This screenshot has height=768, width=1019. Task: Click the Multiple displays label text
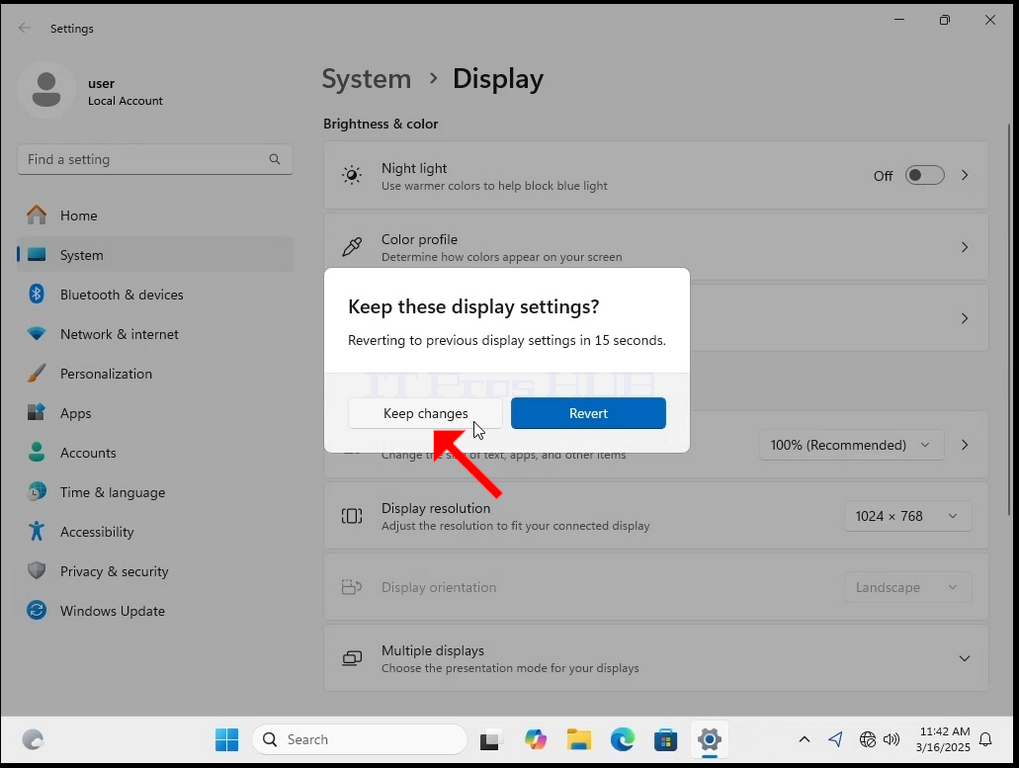[432, 650]
